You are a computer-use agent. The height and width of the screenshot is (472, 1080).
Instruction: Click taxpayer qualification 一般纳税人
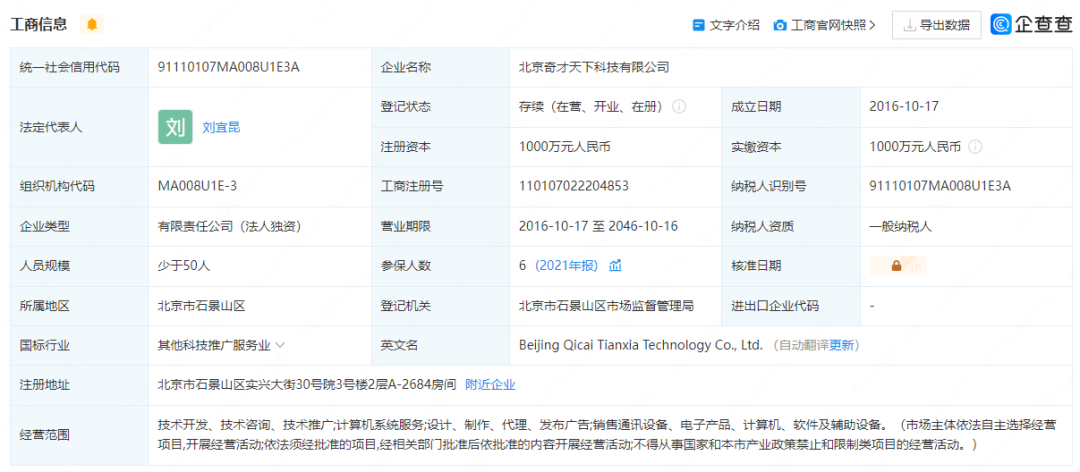pos(900,225)
